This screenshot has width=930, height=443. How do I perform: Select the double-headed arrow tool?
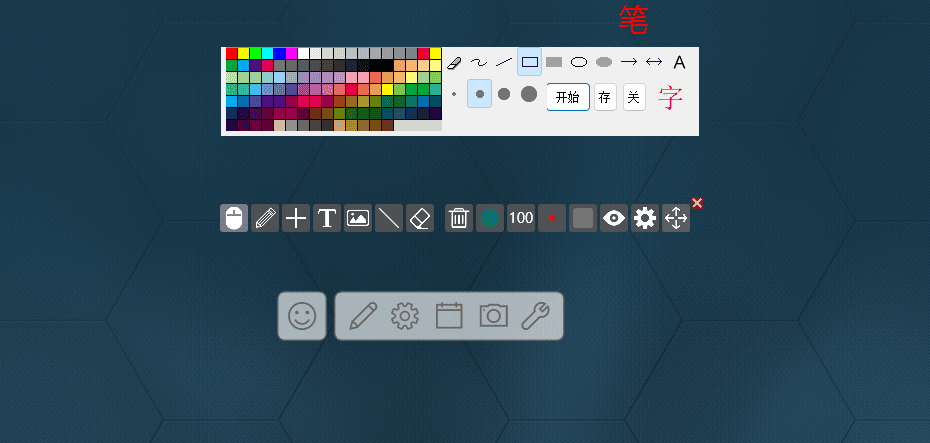[654, 62]
